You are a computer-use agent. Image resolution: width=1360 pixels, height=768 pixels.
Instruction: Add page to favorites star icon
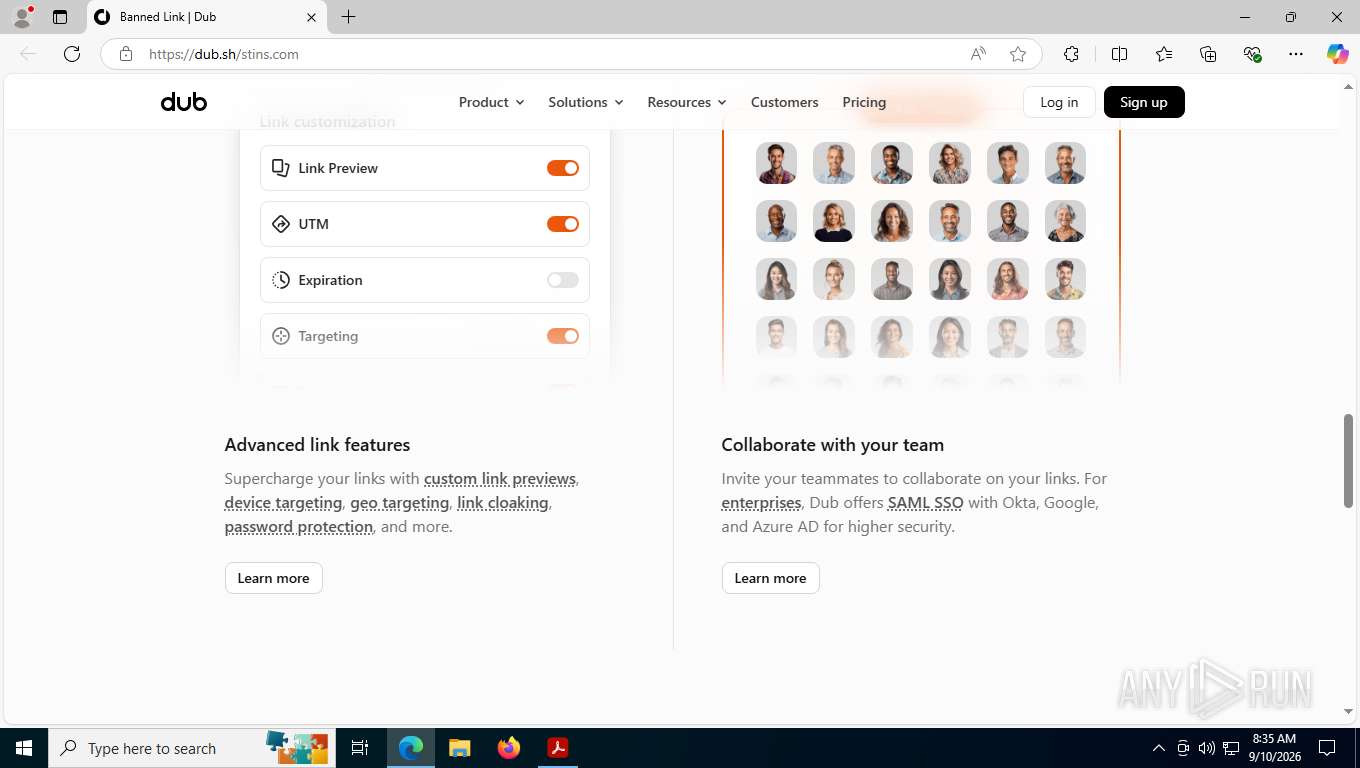click(x=1018, y=54)
